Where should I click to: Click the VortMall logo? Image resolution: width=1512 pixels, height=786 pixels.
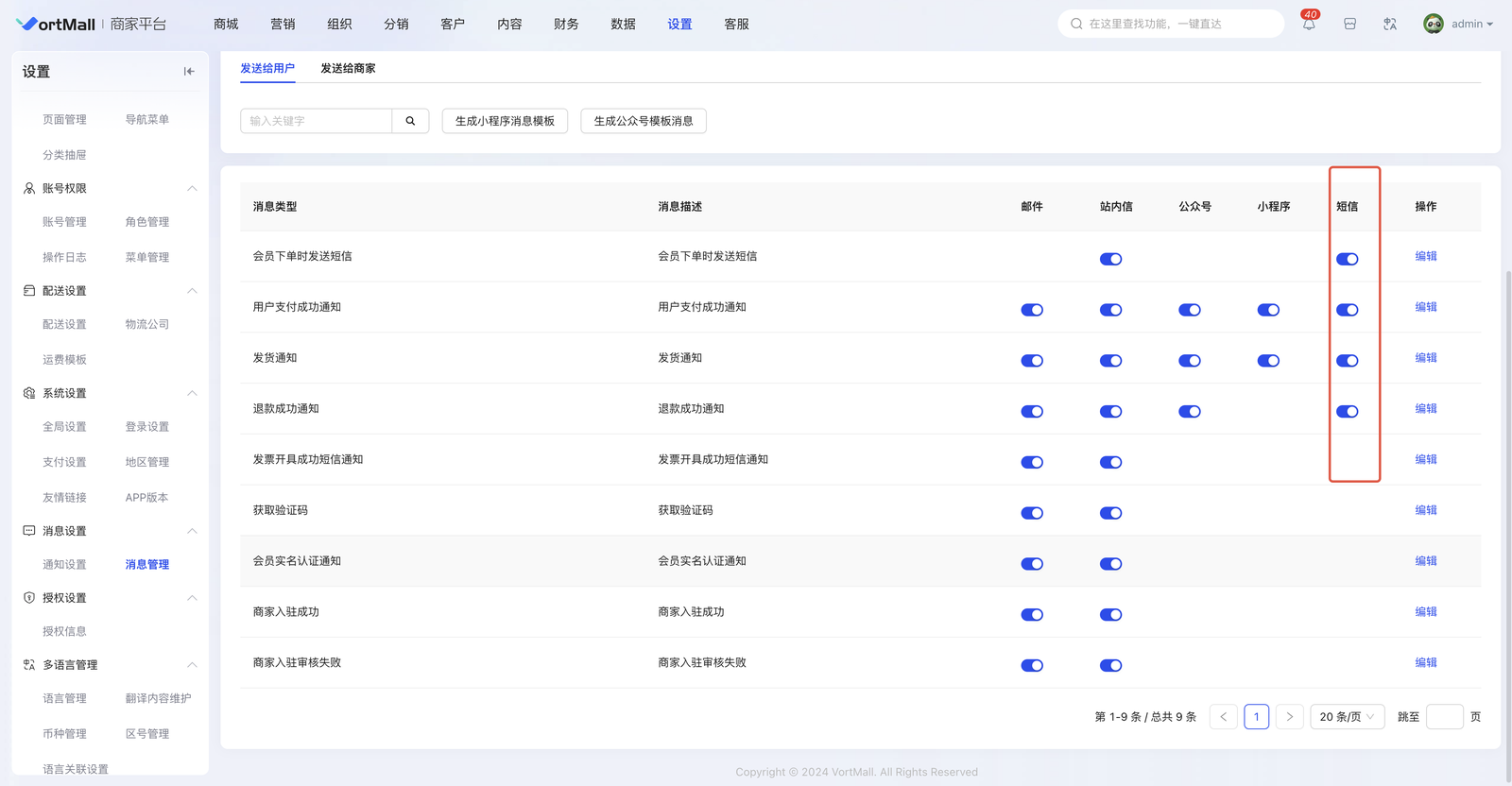[57, 25]
